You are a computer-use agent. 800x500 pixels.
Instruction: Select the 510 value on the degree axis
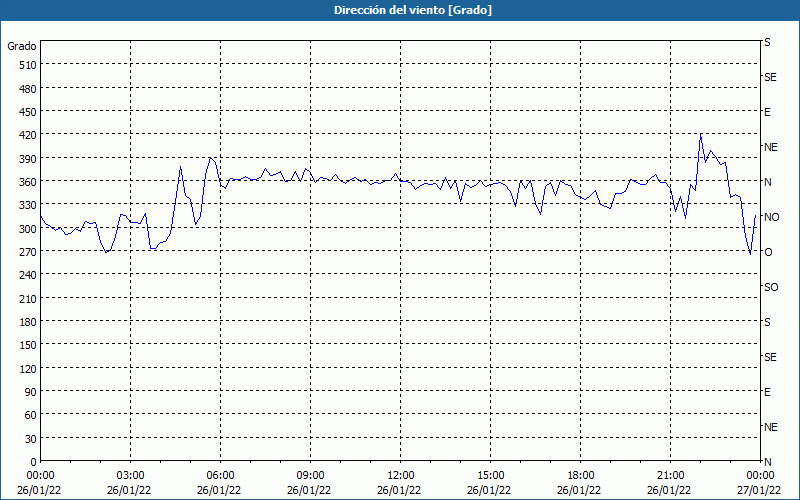[x=28, y=65]
